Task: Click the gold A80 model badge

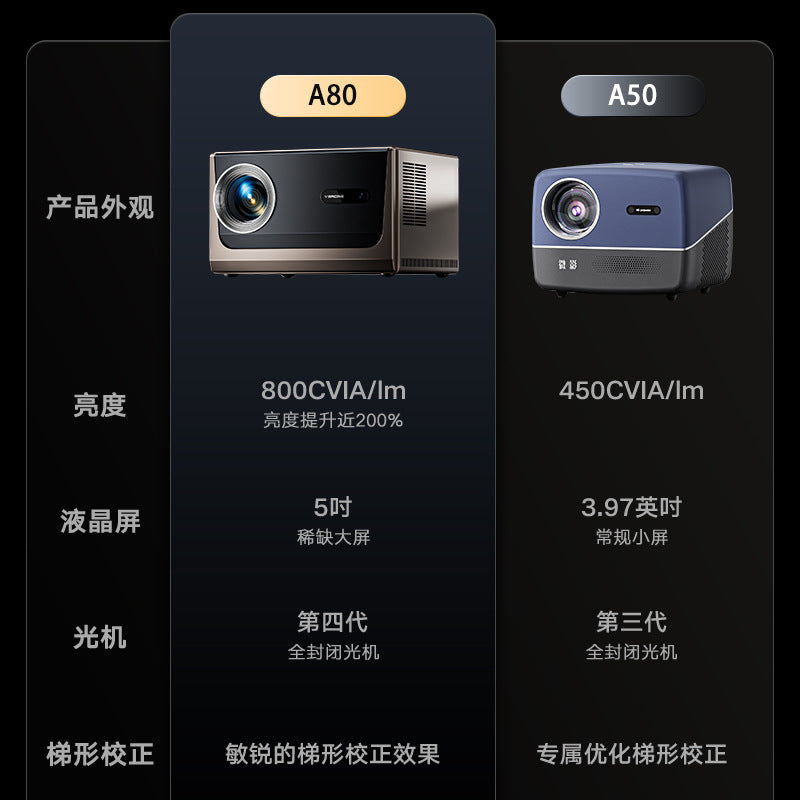Action: (x=333, y=96)
